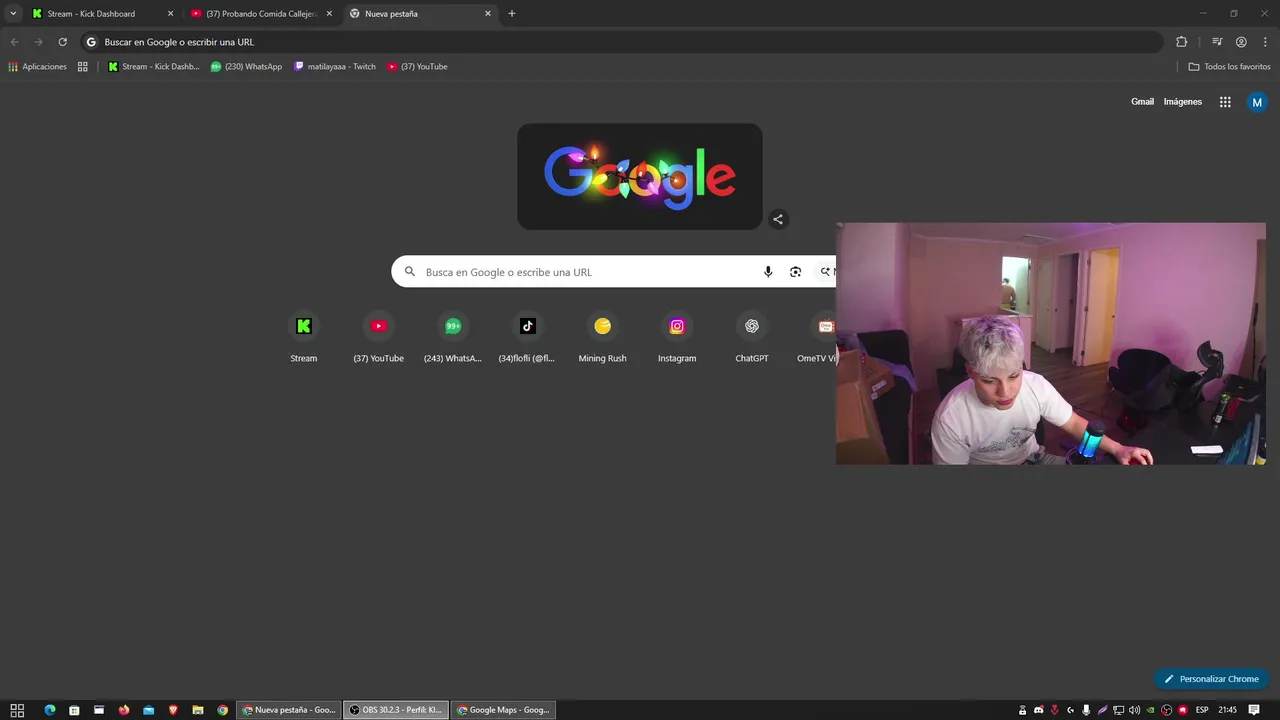Click the address bar field
The height and width of the screenshot is (720, 1280).
(622, 42)
